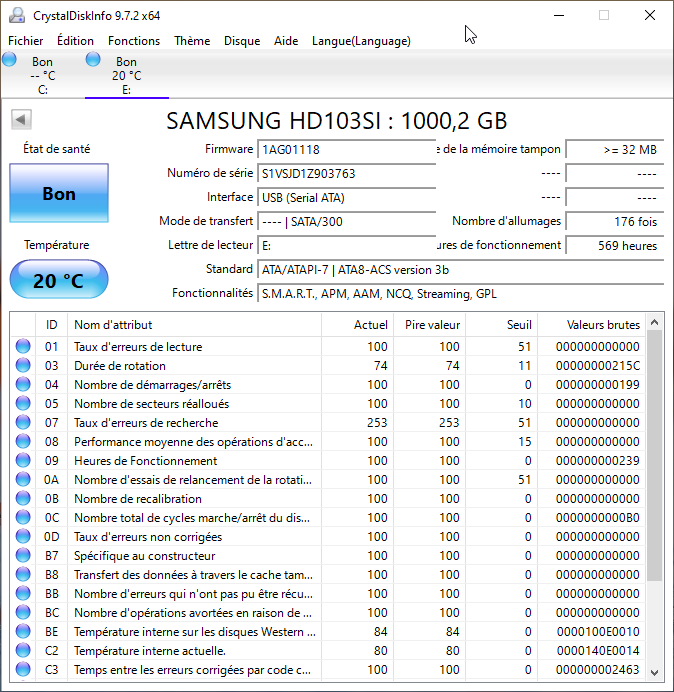Click status orb for attribute BC

pyautogui.click(x=23, y=612)
